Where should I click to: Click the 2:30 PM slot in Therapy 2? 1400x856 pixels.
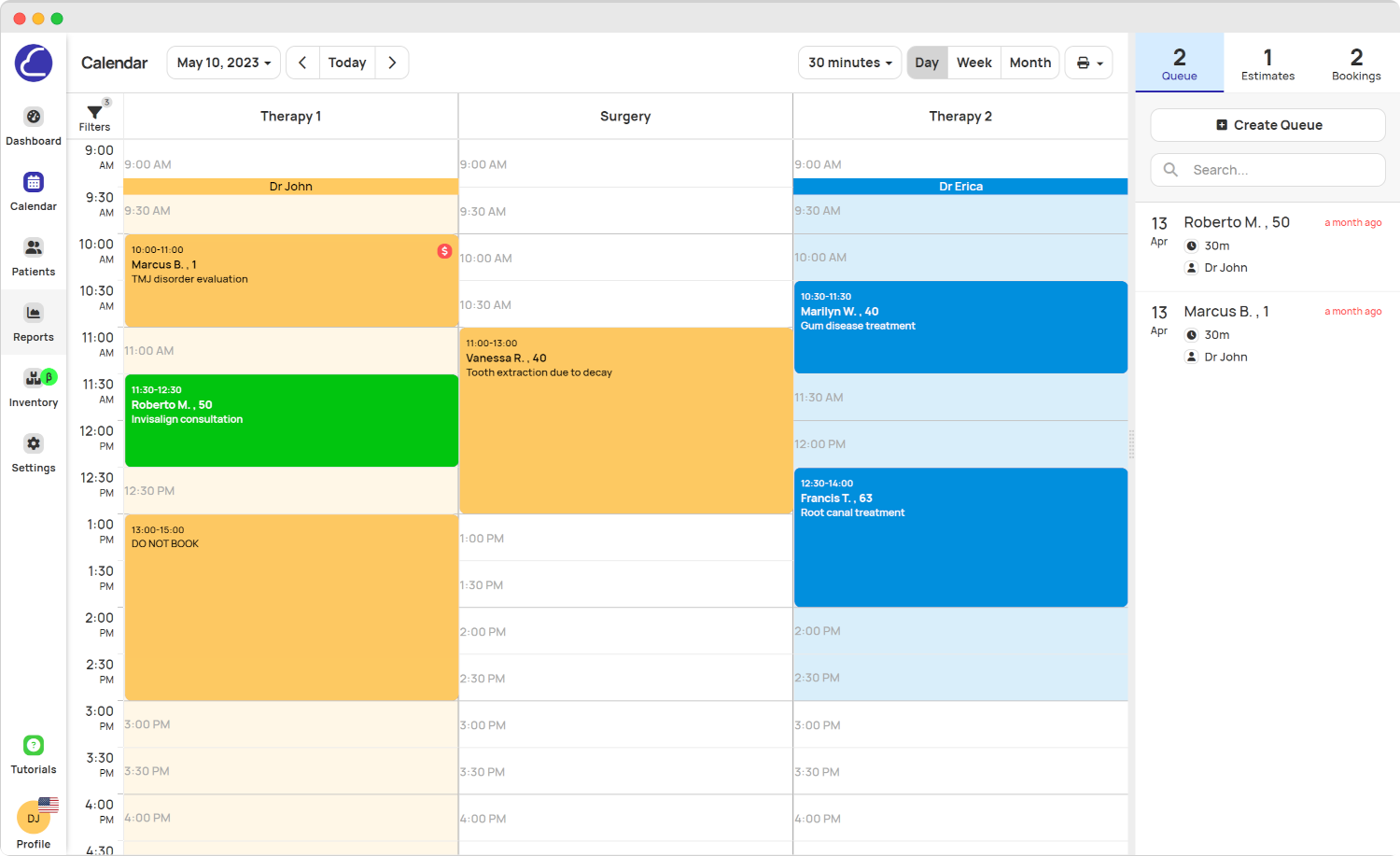[960, 678]
